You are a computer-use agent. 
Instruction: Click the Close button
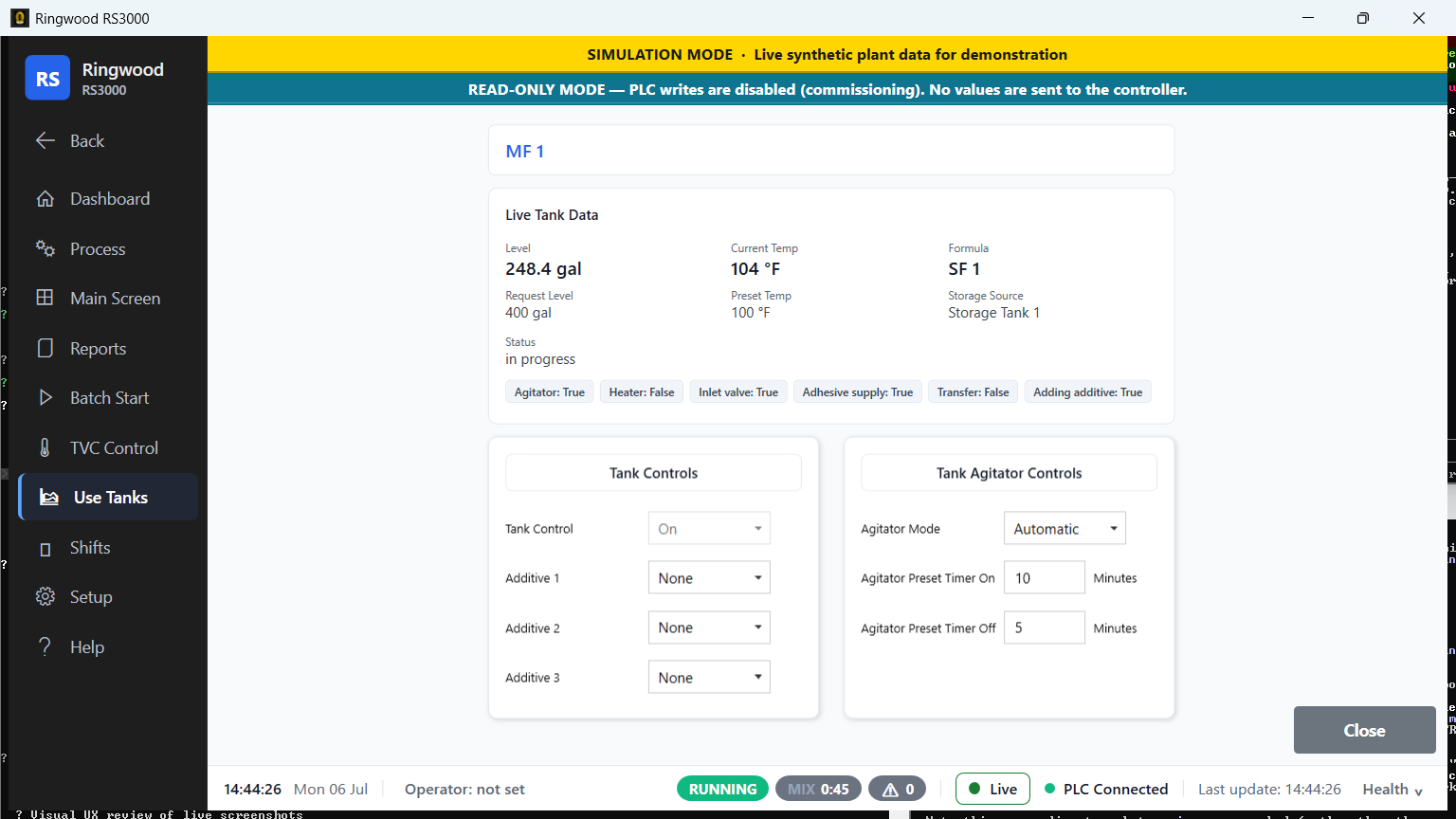click(1365, 730)
